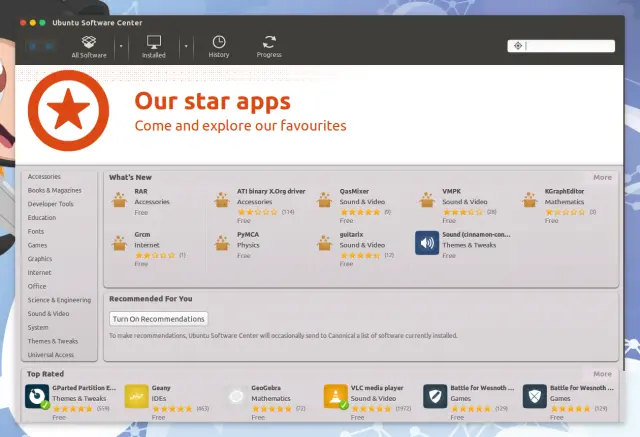
Task: Click Turn On Recommendations button
Action: coord(159,319)
